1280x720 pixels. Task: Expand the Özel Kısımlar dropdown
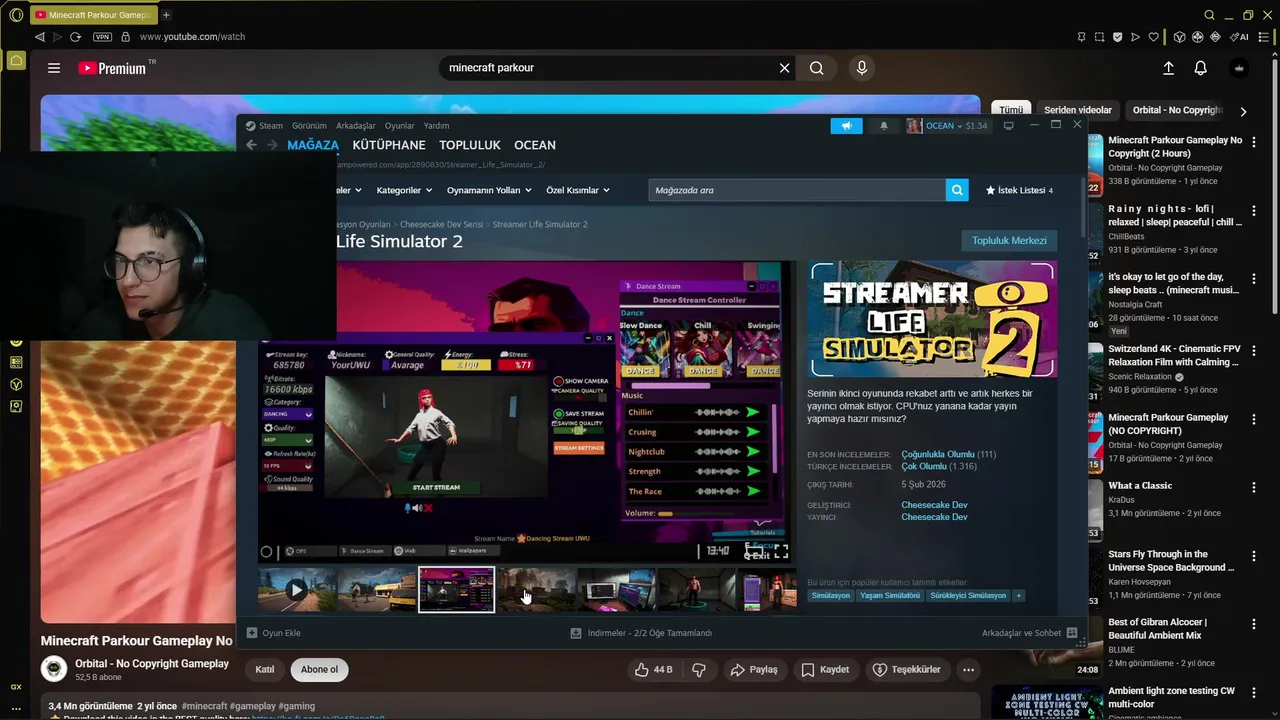tap(577, 190)
